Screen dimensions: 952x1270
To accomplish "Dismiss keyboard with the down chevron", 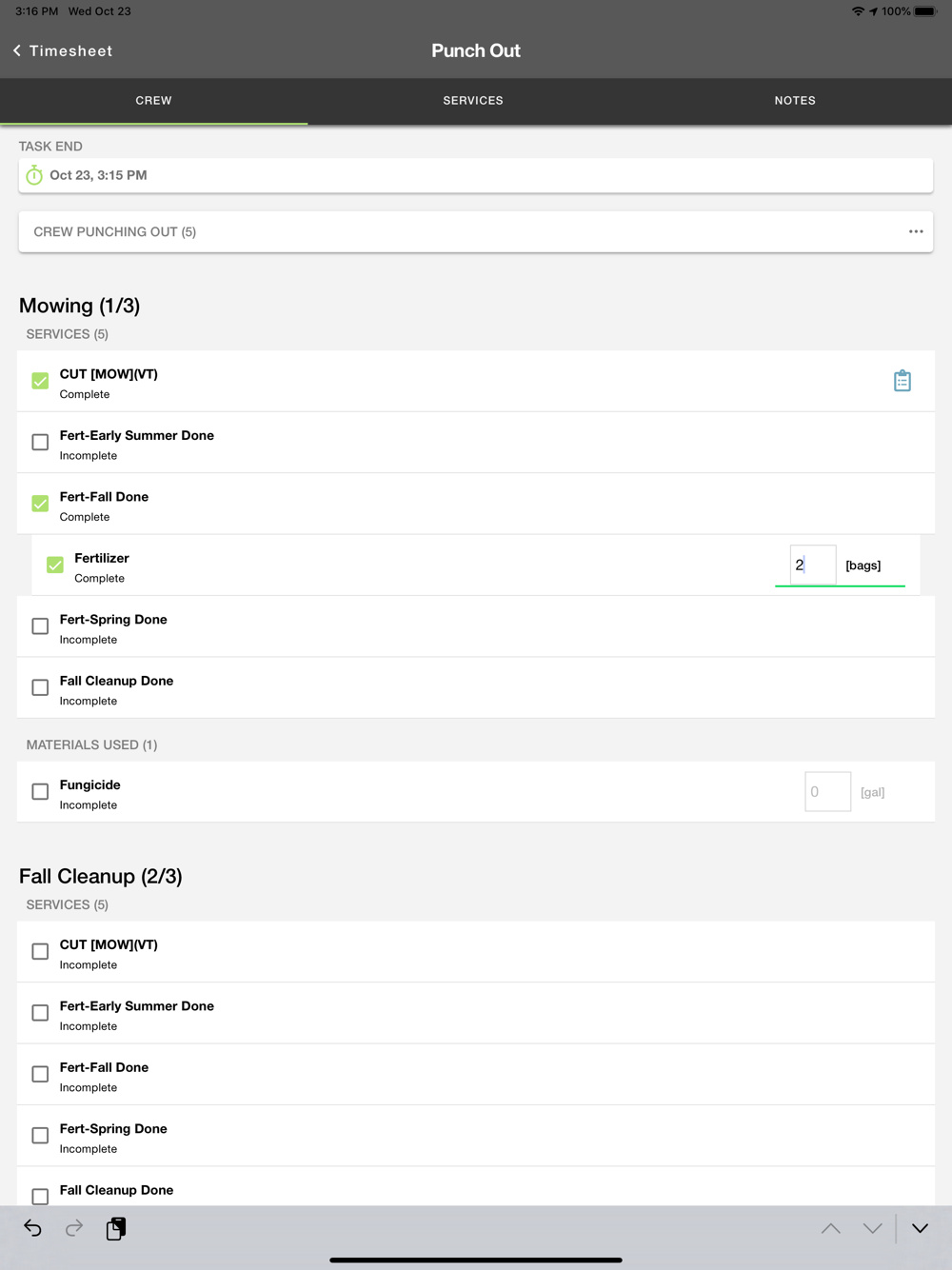I will coord(920,1228).
